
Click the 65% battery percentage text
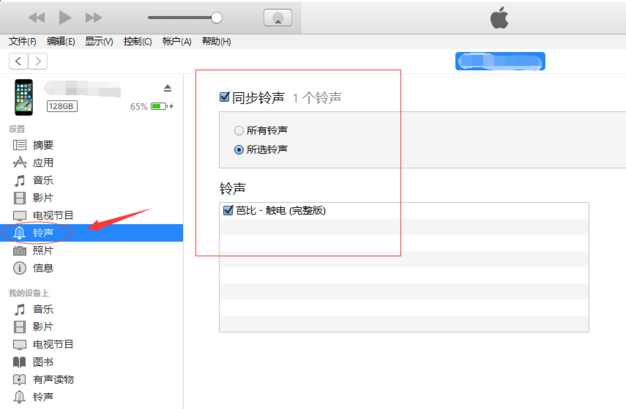point(139,107)
